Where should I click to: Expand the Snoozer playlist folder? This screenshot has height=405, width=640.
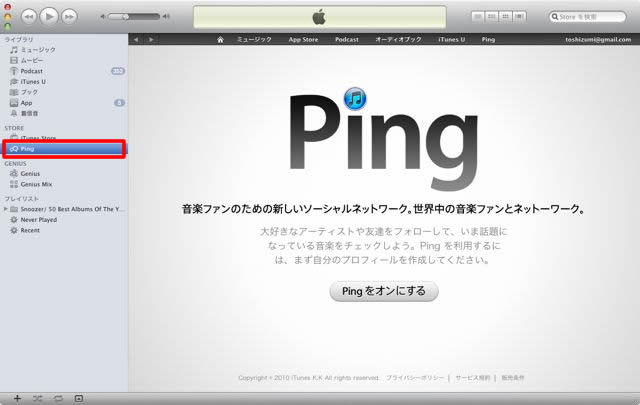pos(5,209)
